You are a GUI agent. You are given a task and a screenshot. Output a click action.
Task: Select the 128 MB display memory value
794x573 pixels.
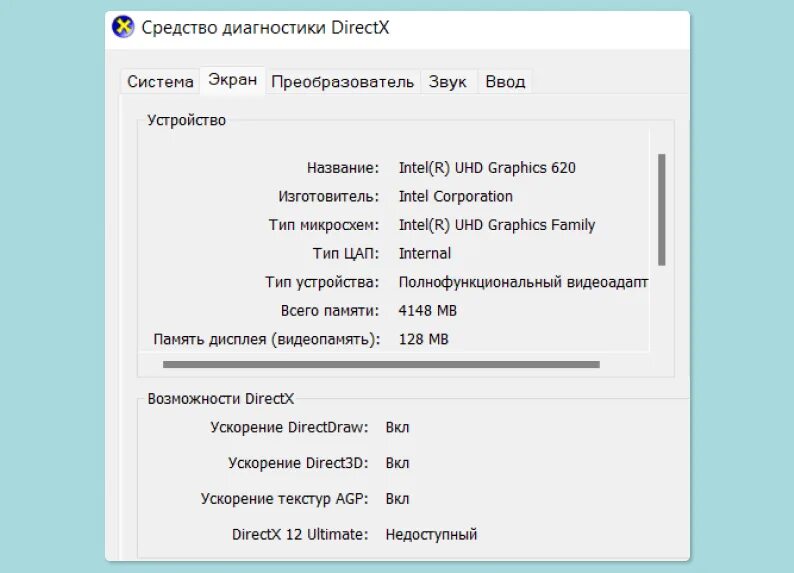[423, 339]
